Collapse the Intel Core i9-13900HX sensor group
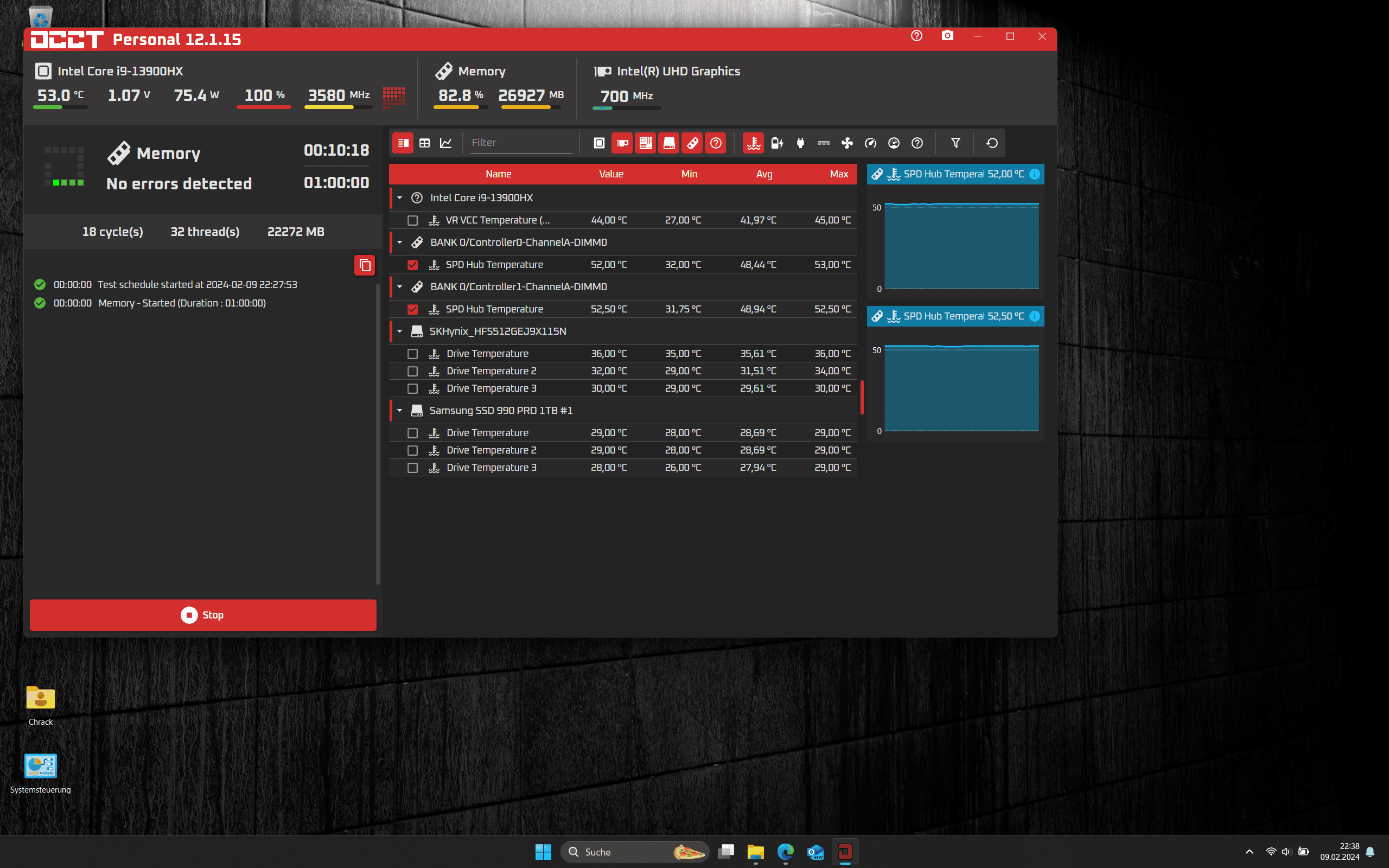 click(399, 197)
